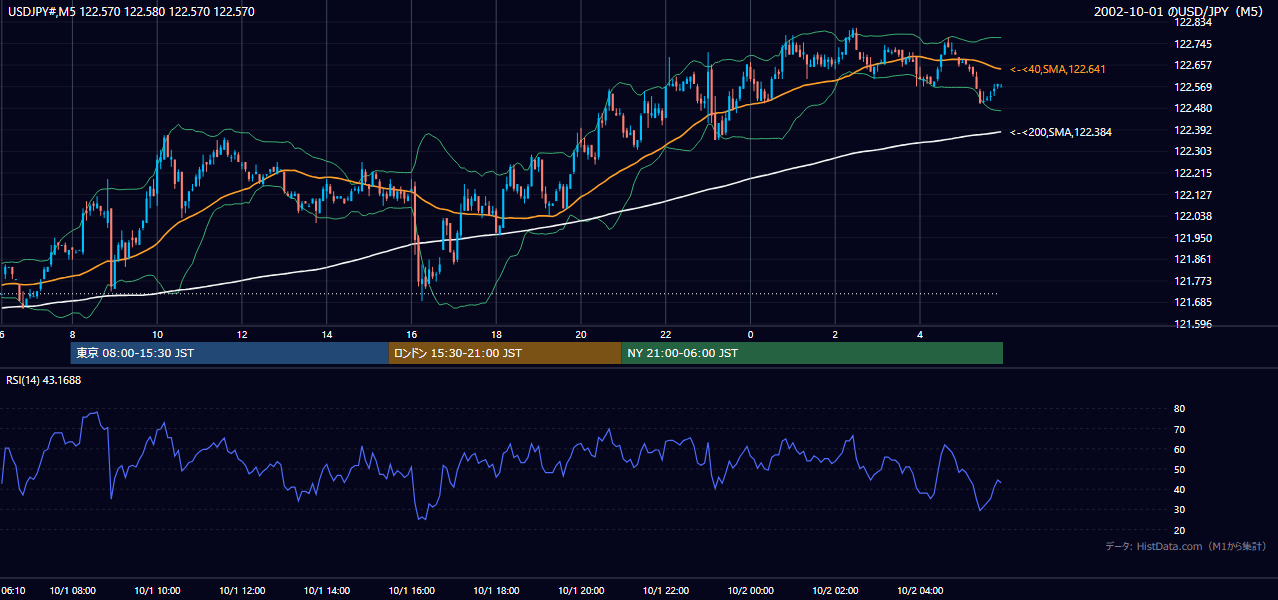
Task: Click the NY 21:00-06:00 JST session bar
Action: point(812,353)
